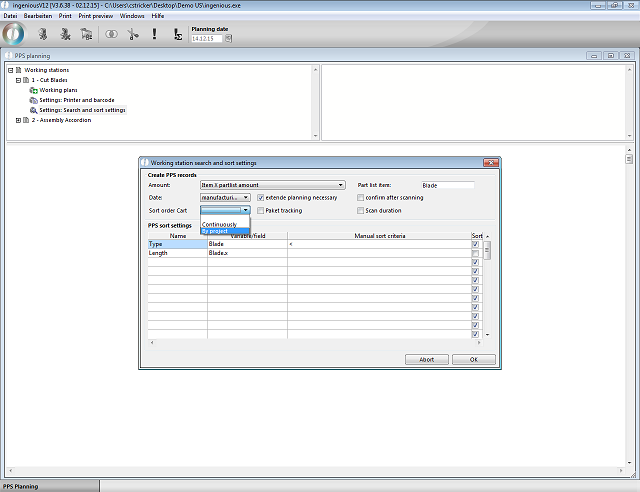The image size is (640, 492).
Task: Untick extende planning necessary checkbox
Action: point(260,198)
